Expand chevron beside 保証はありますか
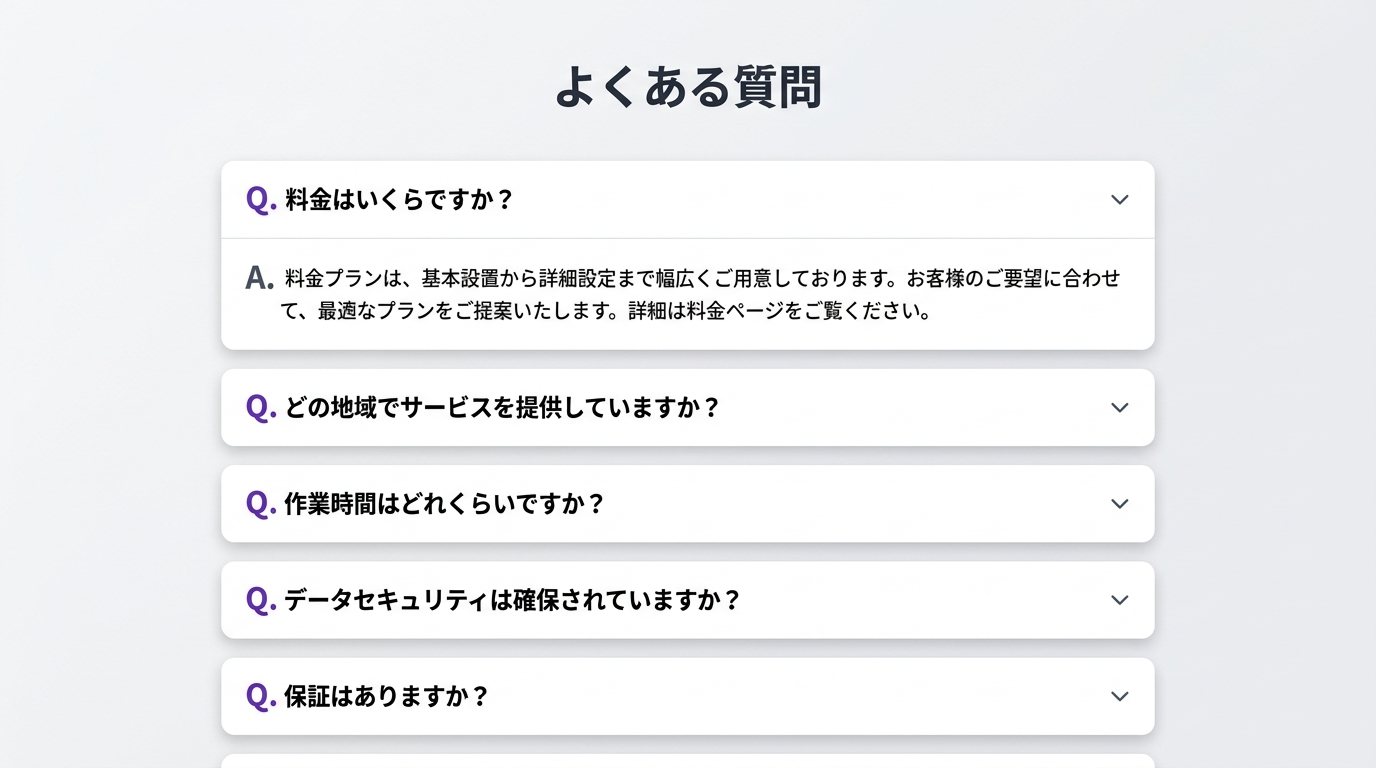 1119,696
